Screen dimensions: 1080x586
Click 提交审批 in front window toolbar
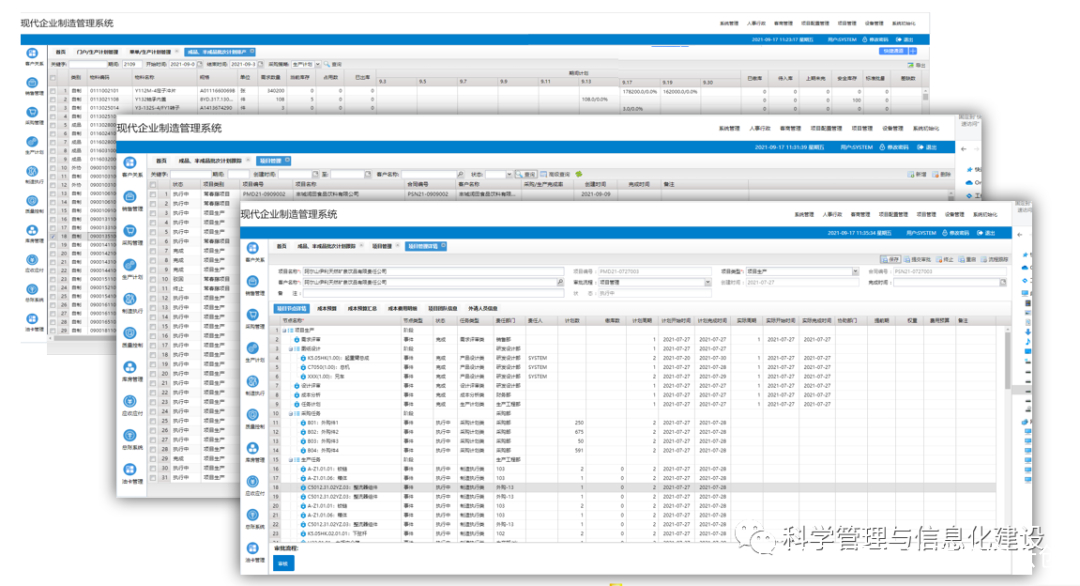pos(917,260)
